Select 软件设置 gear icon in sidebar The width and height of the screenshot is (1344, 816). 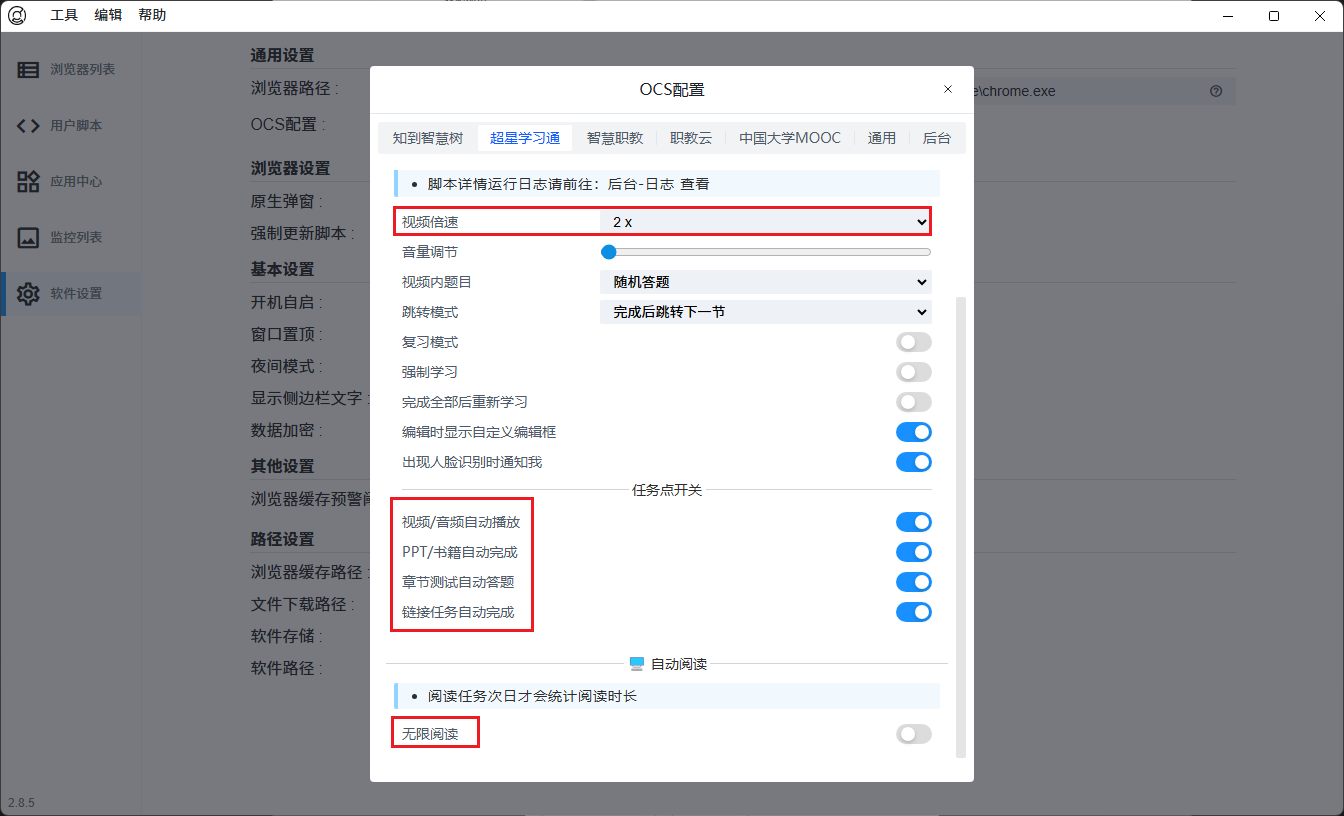28,294
